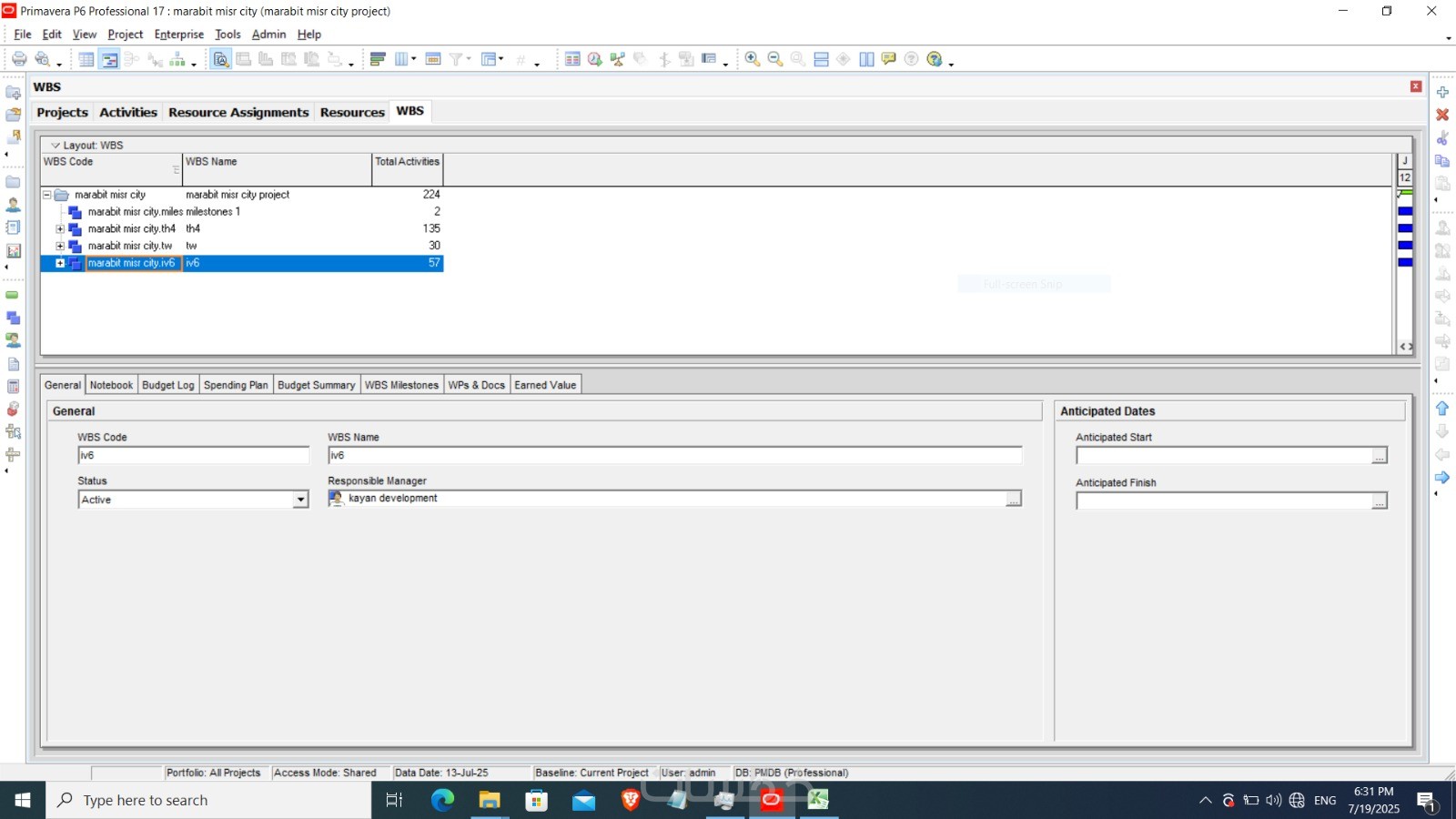Delete selected WBS with red X
Viewport: 1456px width, 819px height.
coord(1442,115)
